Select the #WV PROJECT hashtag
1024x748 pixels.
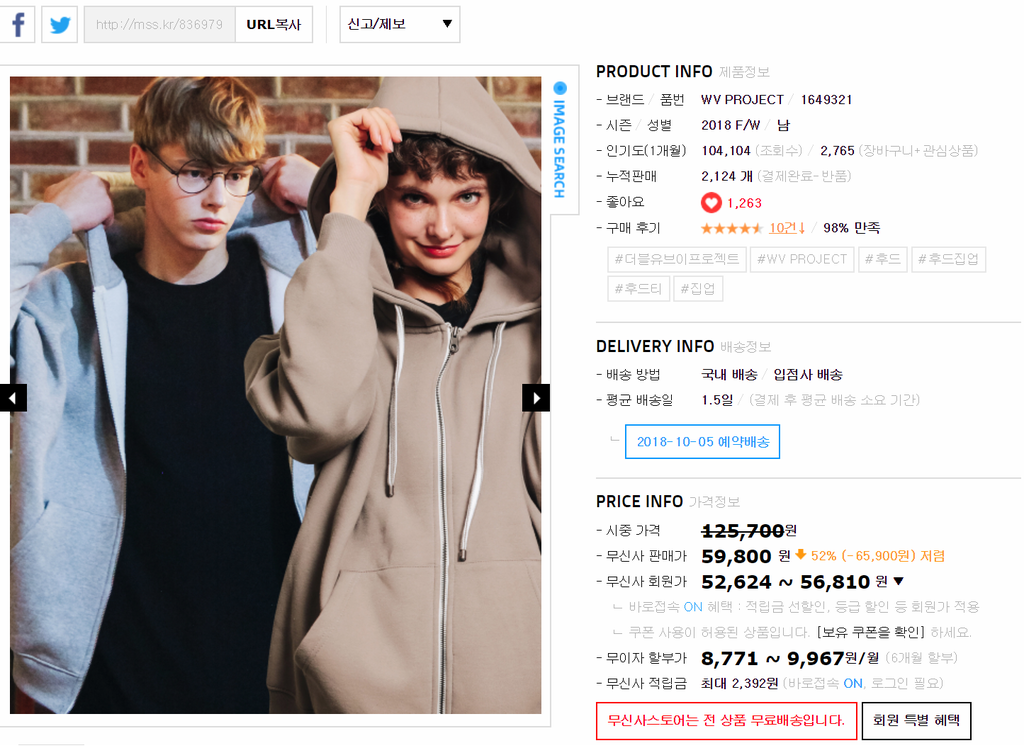[x=802, y=259]
